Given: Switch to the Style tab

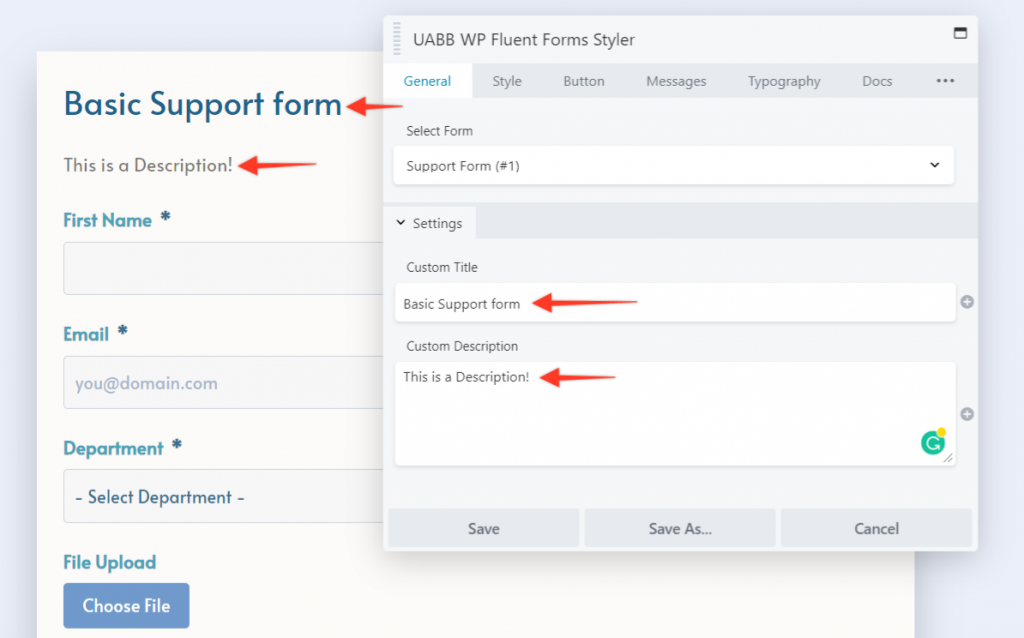Looking at the screenshot, I should click(507, 81).
